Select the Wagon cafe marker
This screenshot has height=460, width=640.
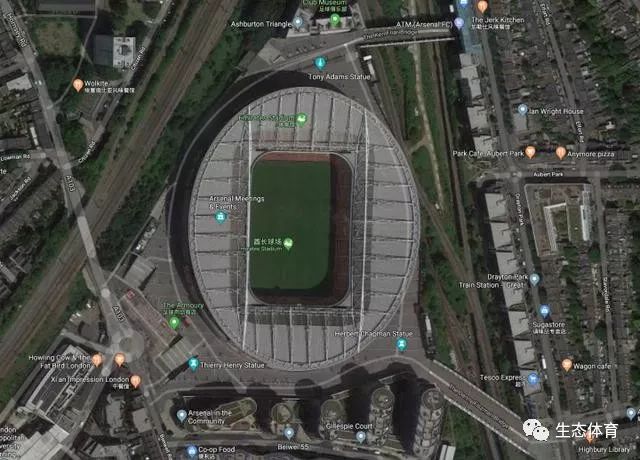click(567, 364)
